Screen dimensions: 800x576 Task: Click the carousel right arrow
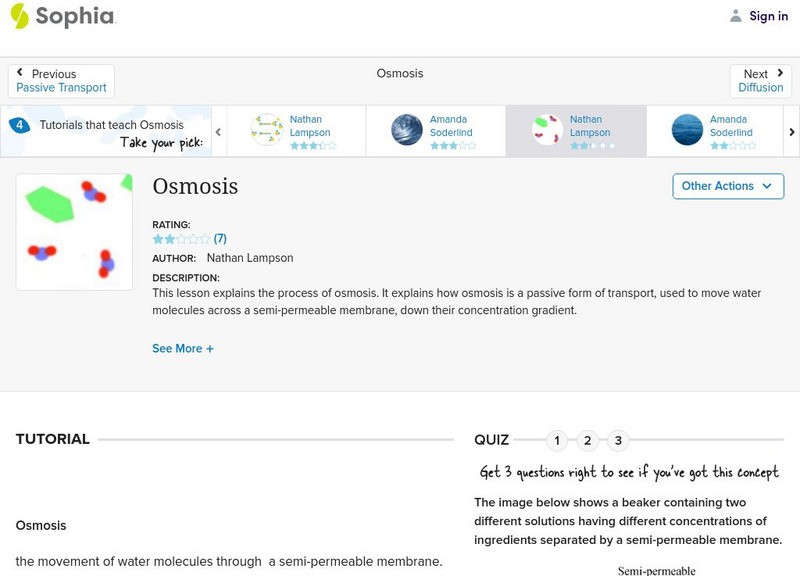(x=792, y=131)
